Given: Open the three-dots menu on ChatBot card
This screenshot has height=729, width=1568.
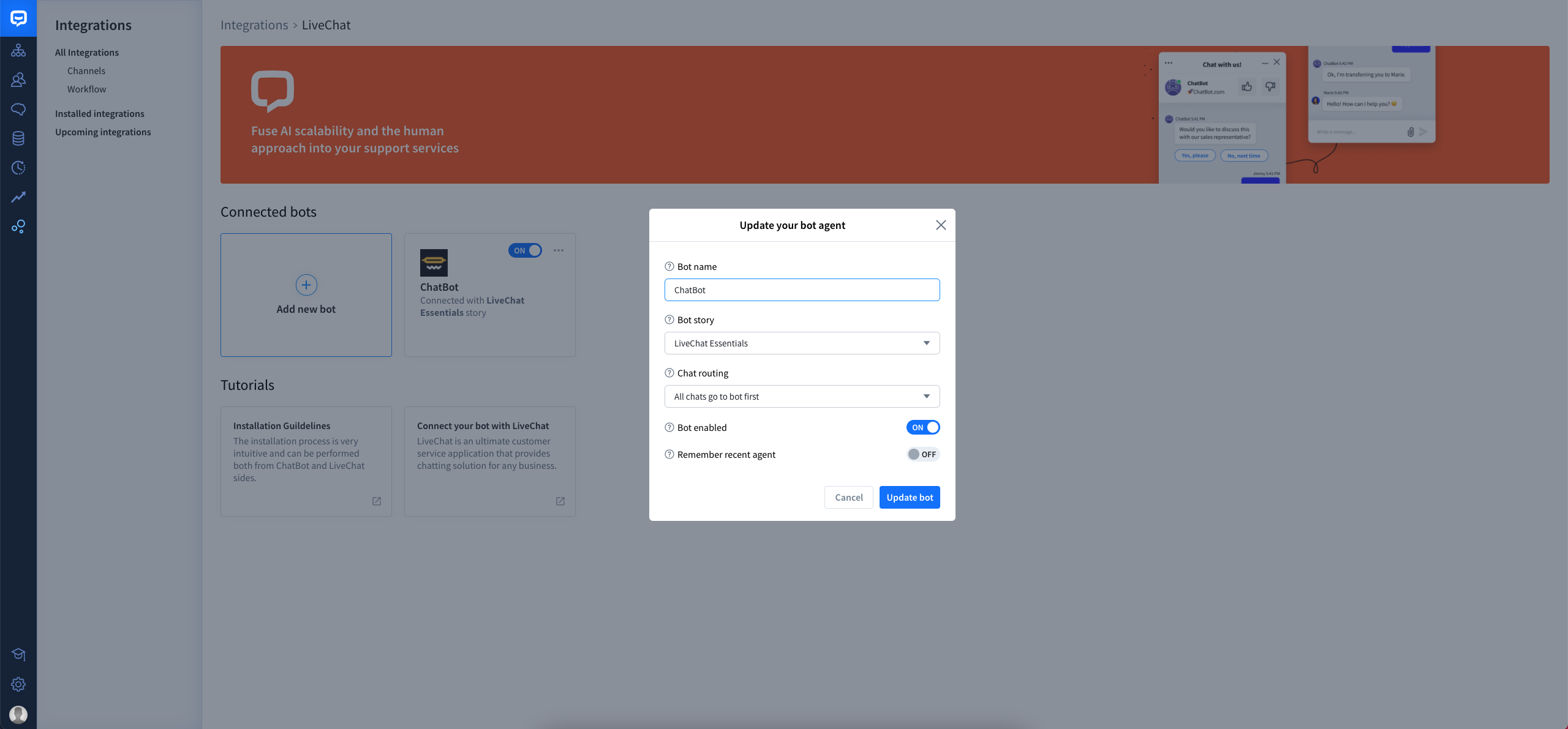Looking at the screenshot, I should pyautogui.click(x=559, y=250).
